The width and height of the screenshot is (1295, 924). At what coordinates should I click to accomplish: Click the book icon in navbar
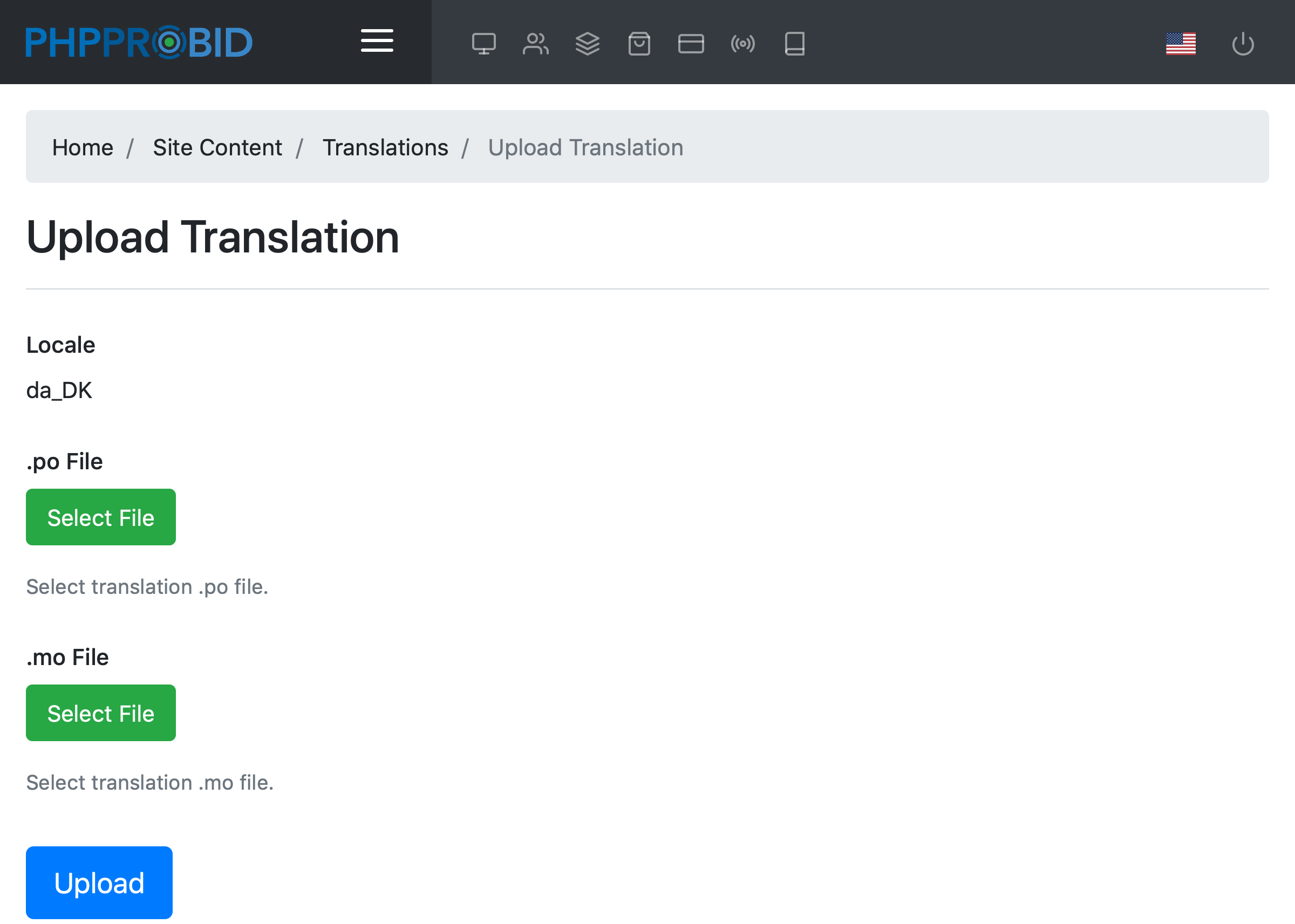pos(794,44)
